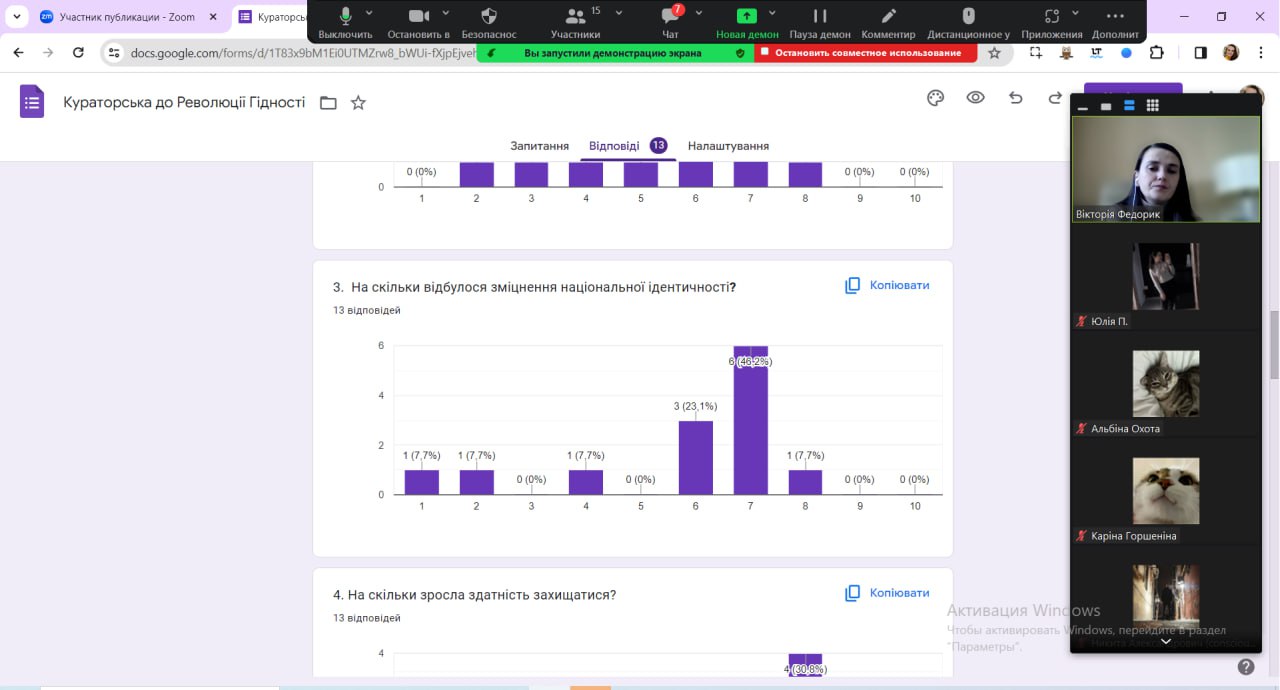Open Google Forms theme palette icon

pos(935,98)
